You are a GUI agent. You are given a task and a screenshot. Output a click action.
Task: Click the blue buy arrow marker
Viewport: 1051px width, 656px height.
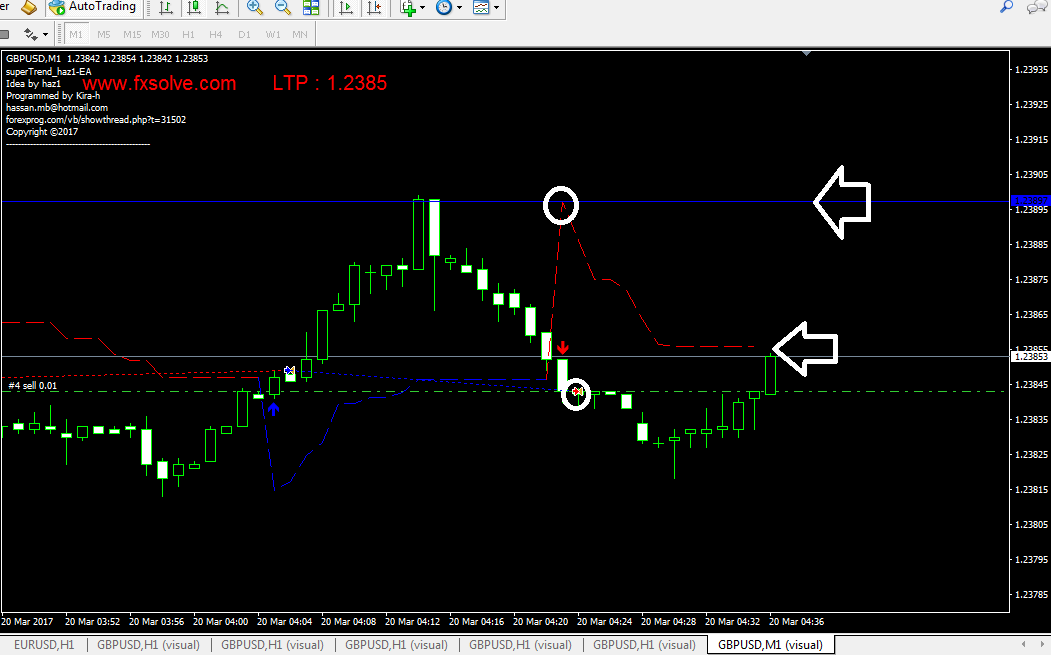pyautogui.click(x=273, y=409)
